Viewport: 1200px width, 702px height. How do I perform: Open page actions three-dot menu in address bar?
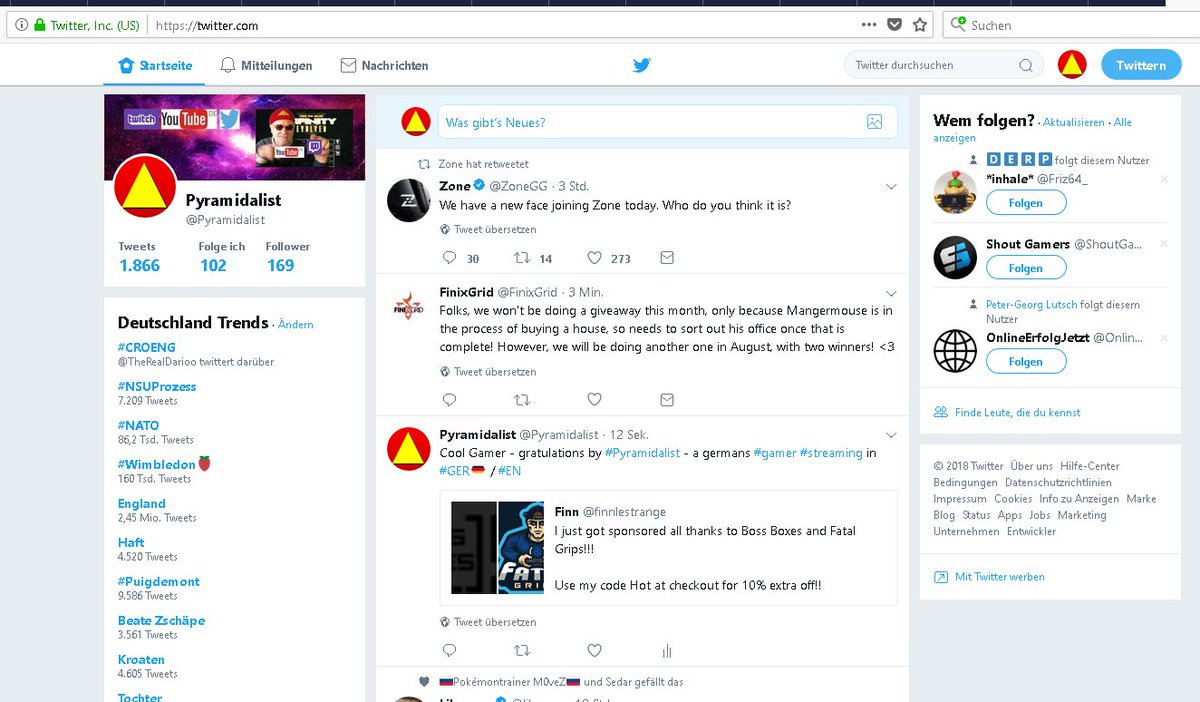pyautogui.click(x=869, y=25)
